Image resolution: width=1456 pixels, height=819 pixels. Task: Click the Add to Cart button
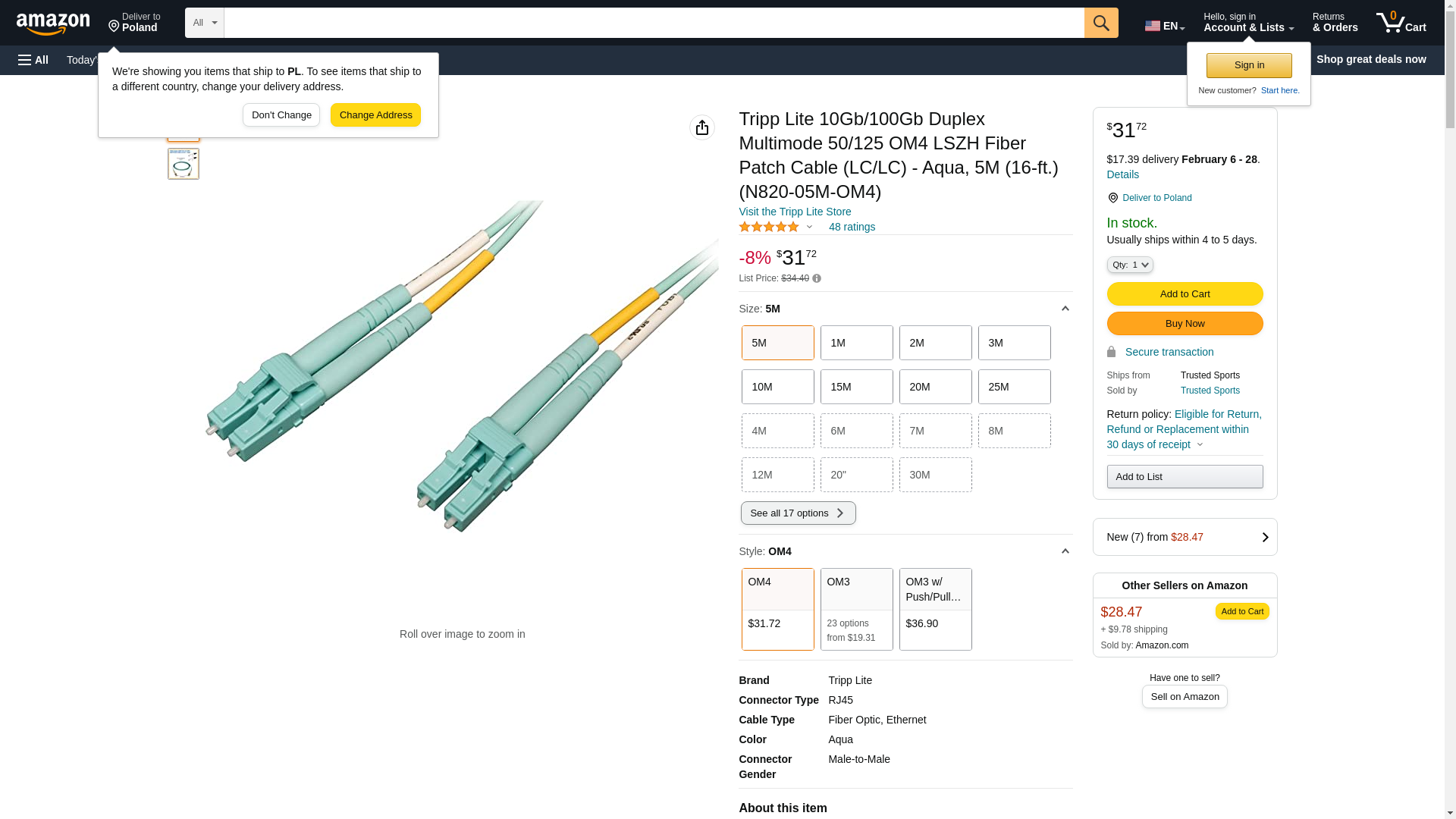(1185, 293)
